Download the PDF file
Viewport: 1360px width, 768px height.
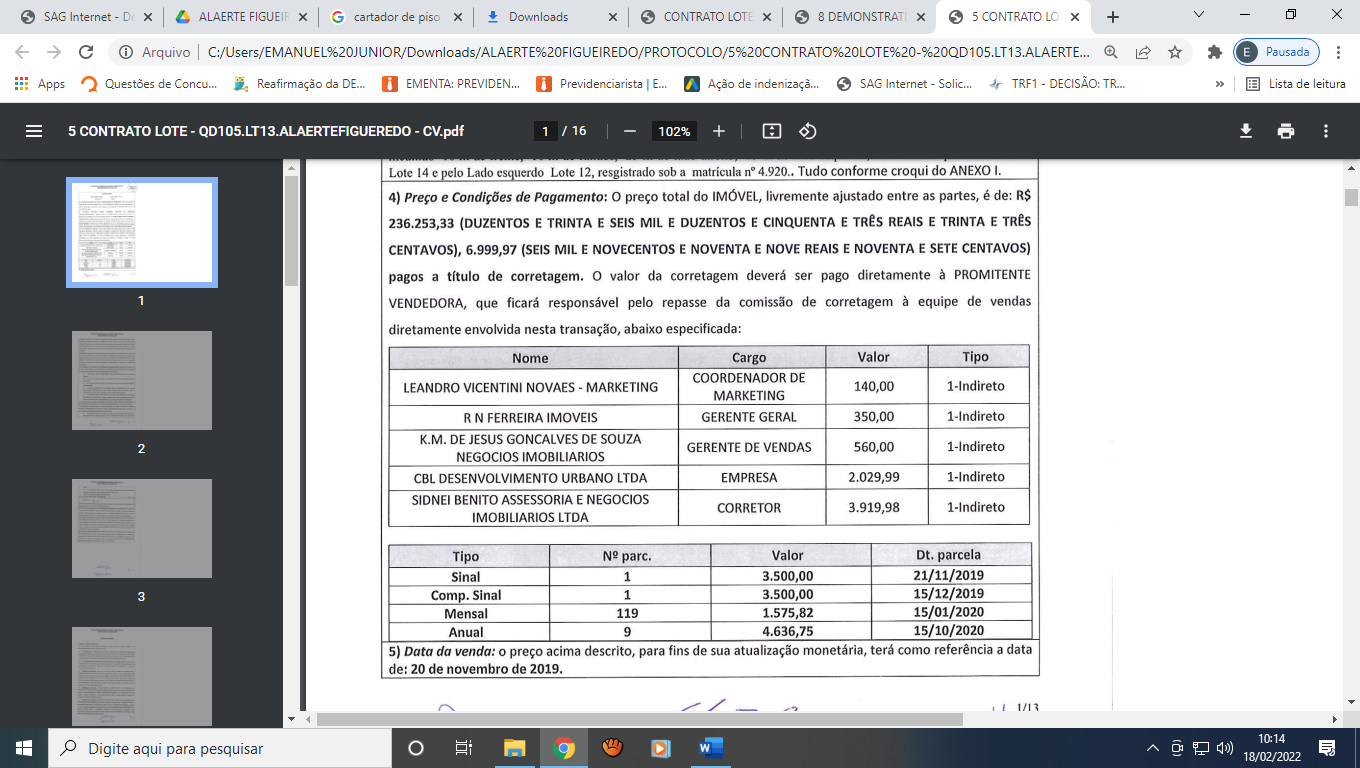click(x=1246, y=131)
